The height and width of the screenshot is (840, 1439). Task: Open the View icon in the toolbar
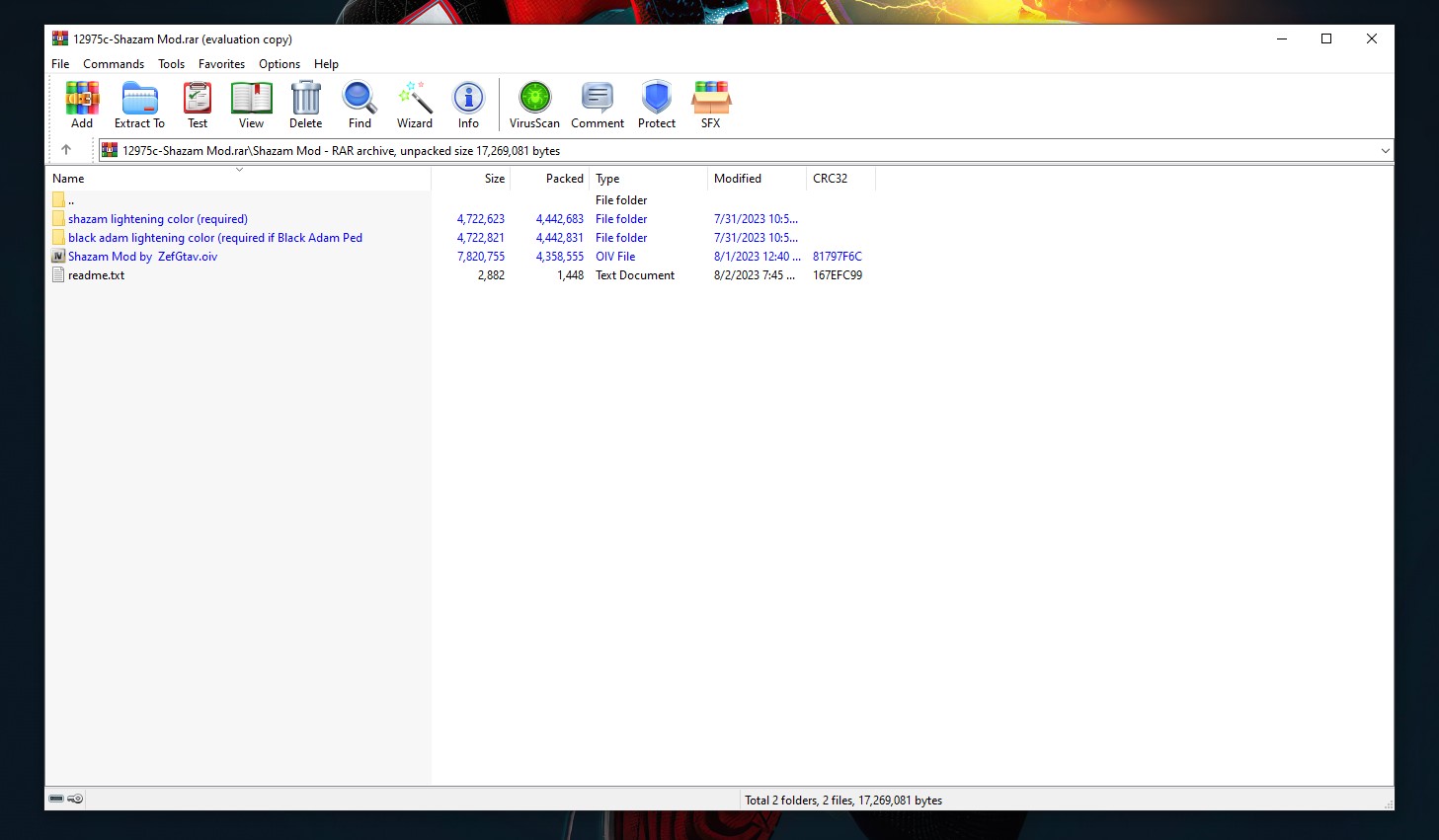pyautogui.click(x=251, y=104)
